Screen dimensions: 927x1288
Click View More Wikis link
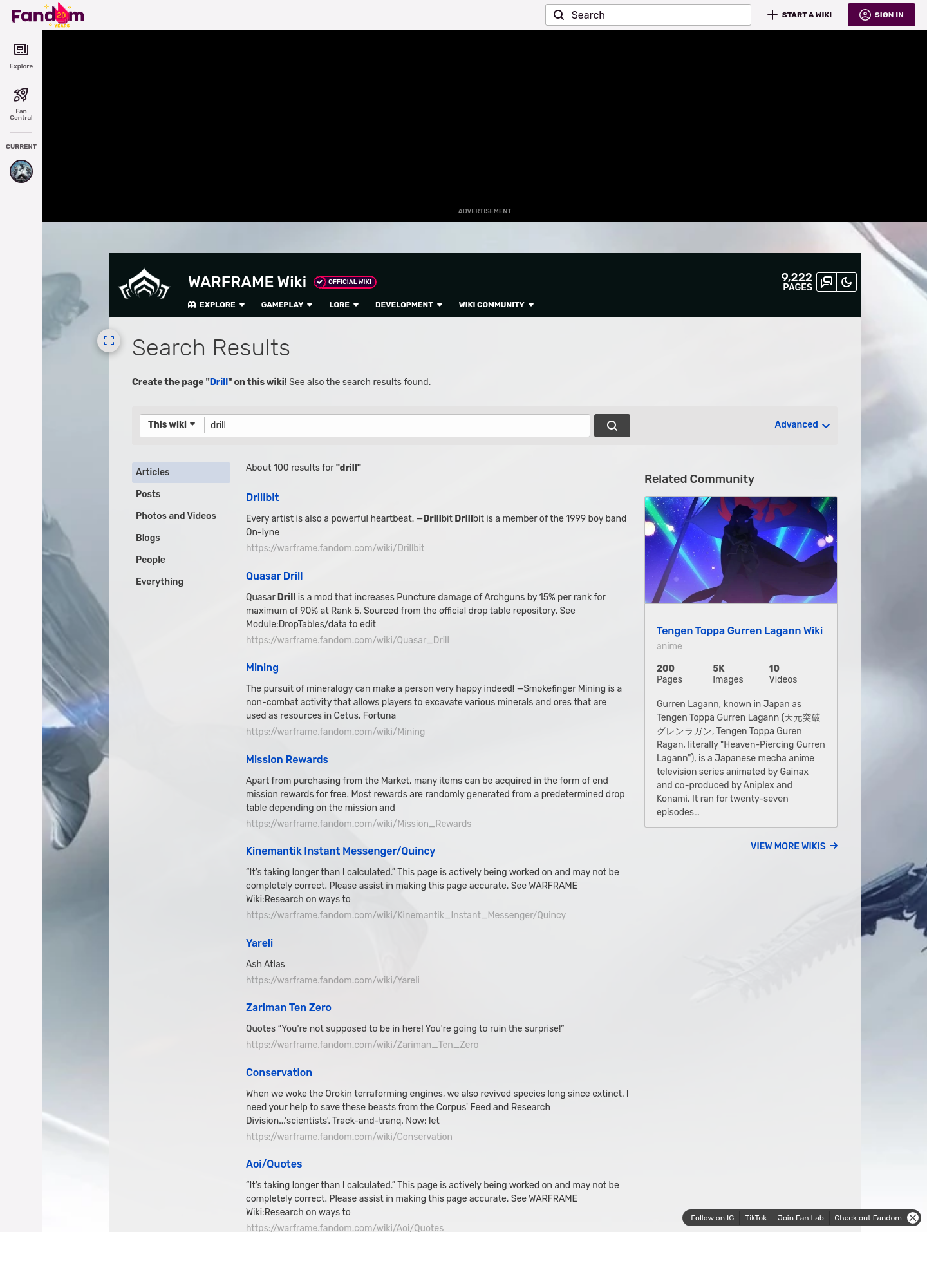pos(794,846)
